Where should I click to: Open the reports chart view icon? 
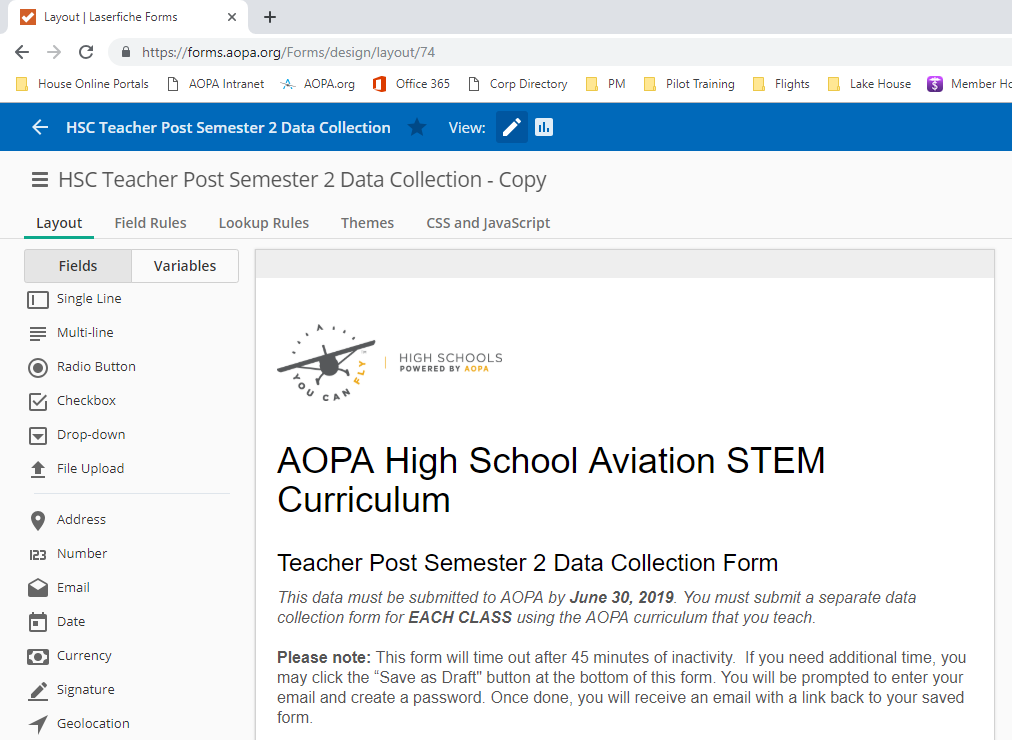[x=544, y=127]
